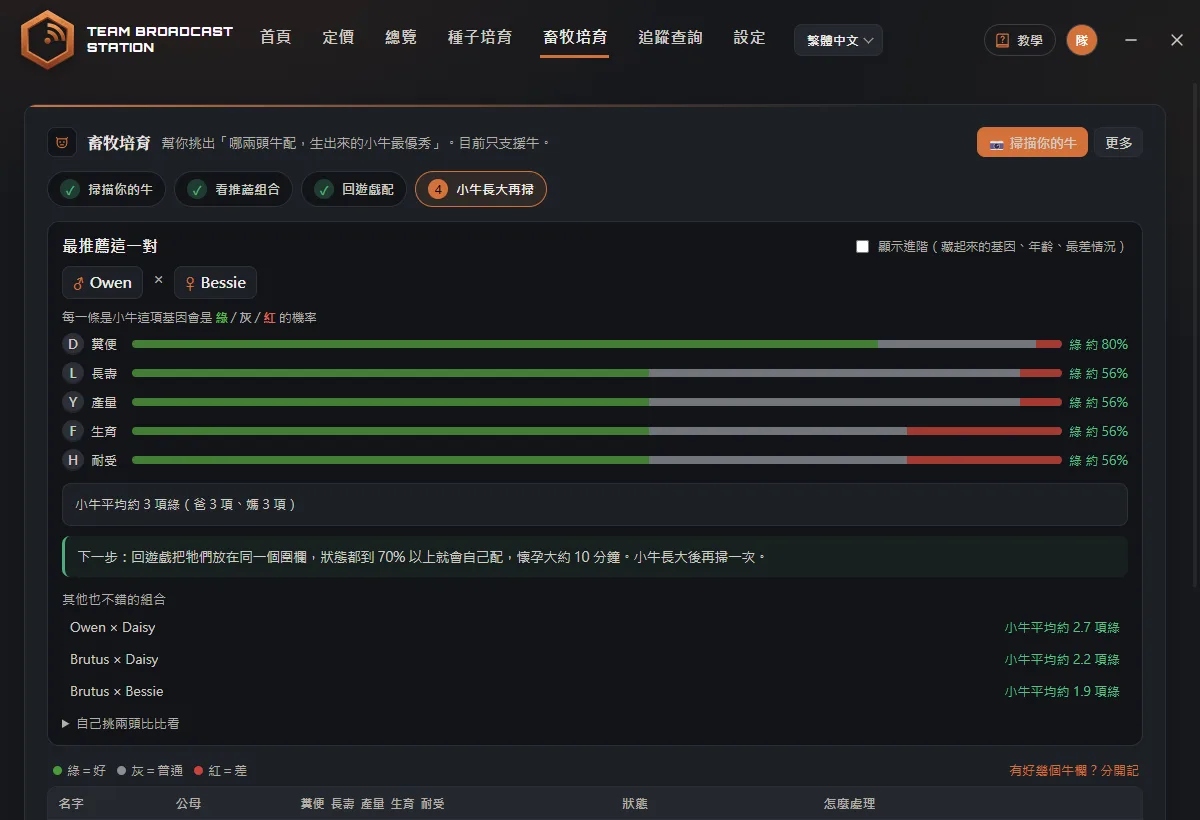Click the 公母 column header

pyautogui.click(x=188, y=804)
